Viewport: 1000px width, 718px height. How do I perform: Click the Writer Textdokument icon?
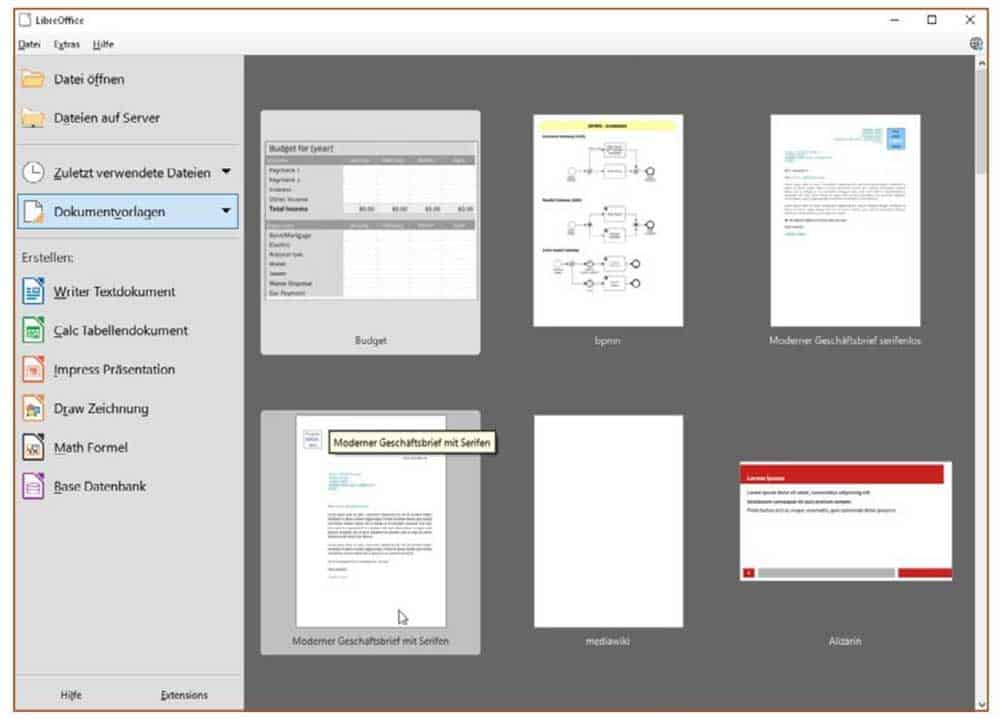click(33, 291)
